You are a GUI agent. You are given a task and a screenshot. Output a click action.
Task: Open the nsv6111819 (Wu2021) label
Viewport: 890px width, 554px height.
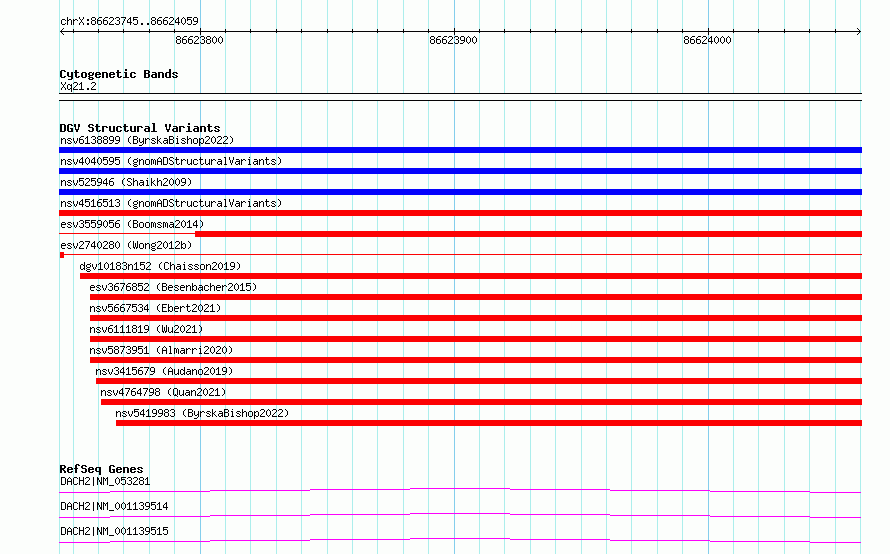(x=146, y=329)
